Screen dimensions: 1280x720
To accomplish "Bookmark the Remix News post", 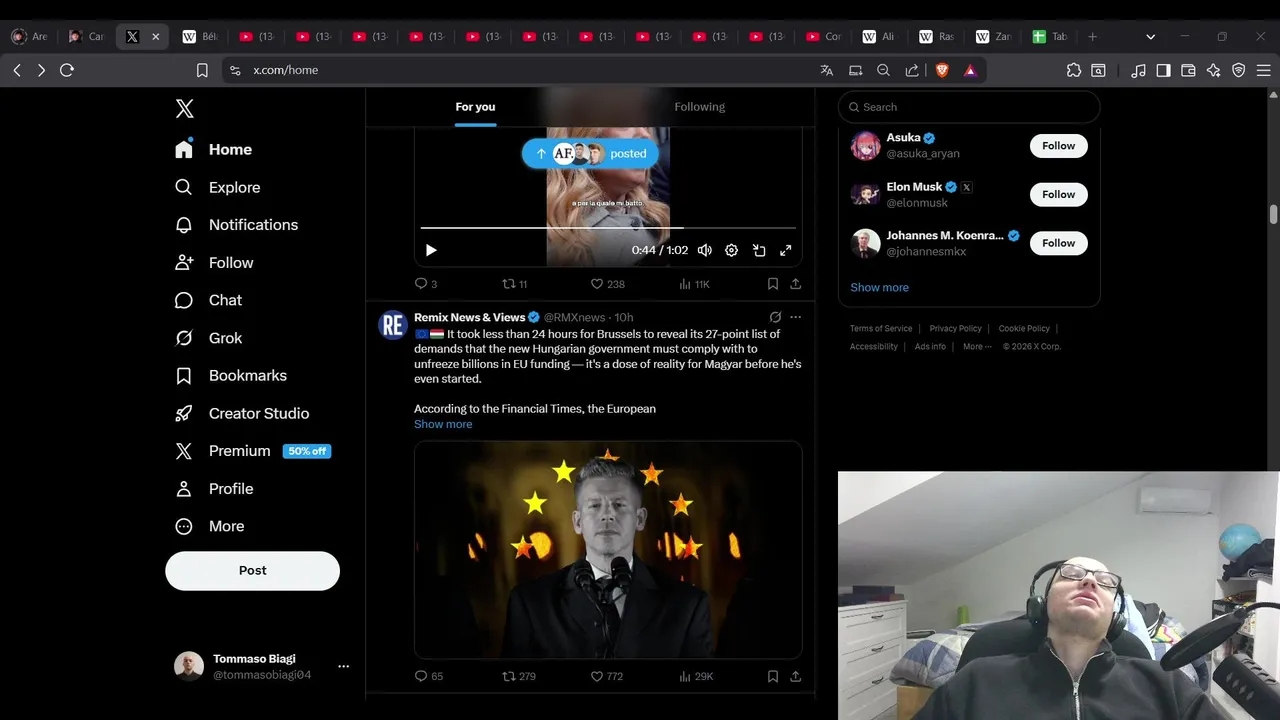I will pyautogui.click(x=773, y=676).
